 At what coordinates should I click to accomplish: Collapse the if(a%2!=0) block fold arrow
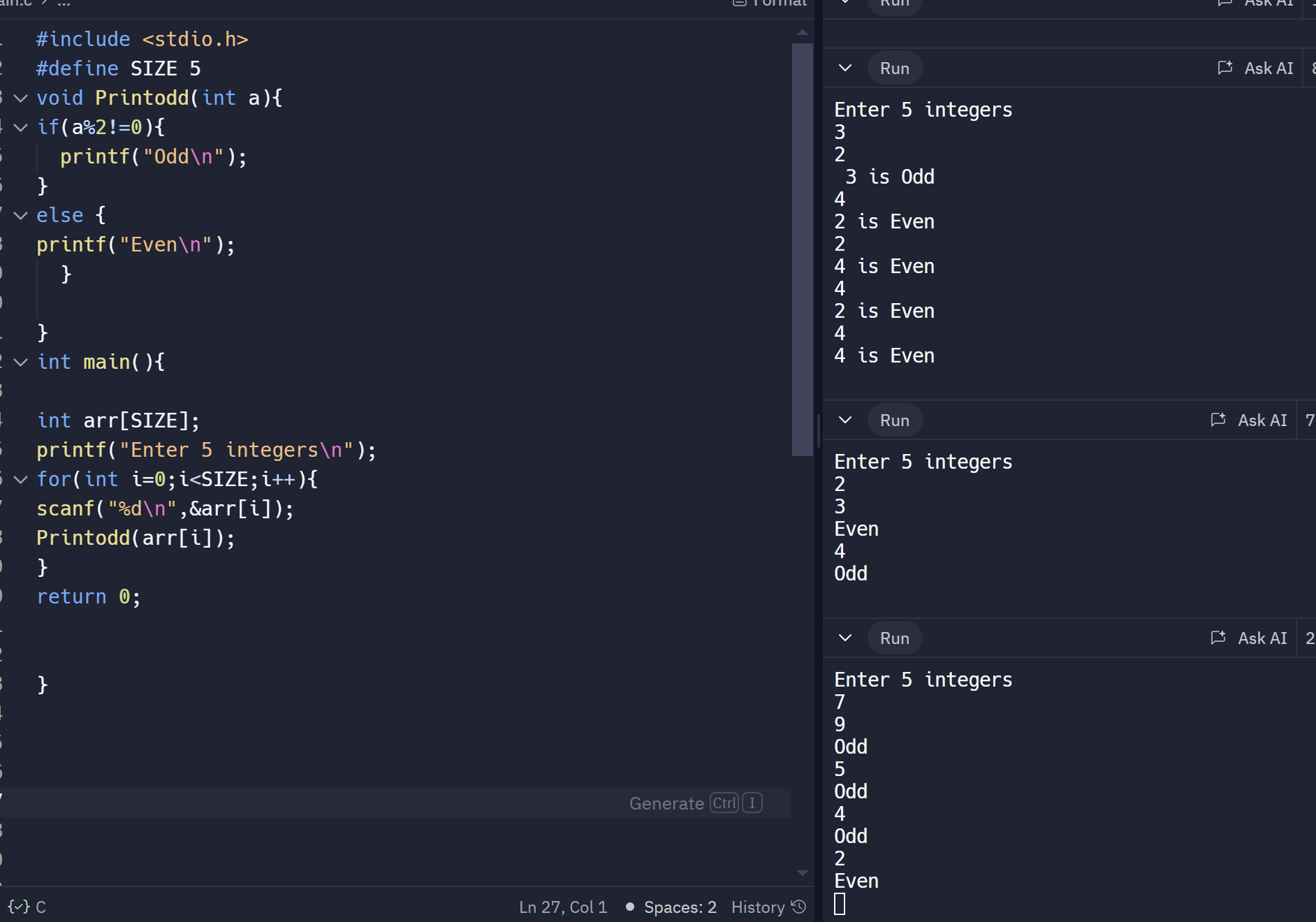(20, 127)
